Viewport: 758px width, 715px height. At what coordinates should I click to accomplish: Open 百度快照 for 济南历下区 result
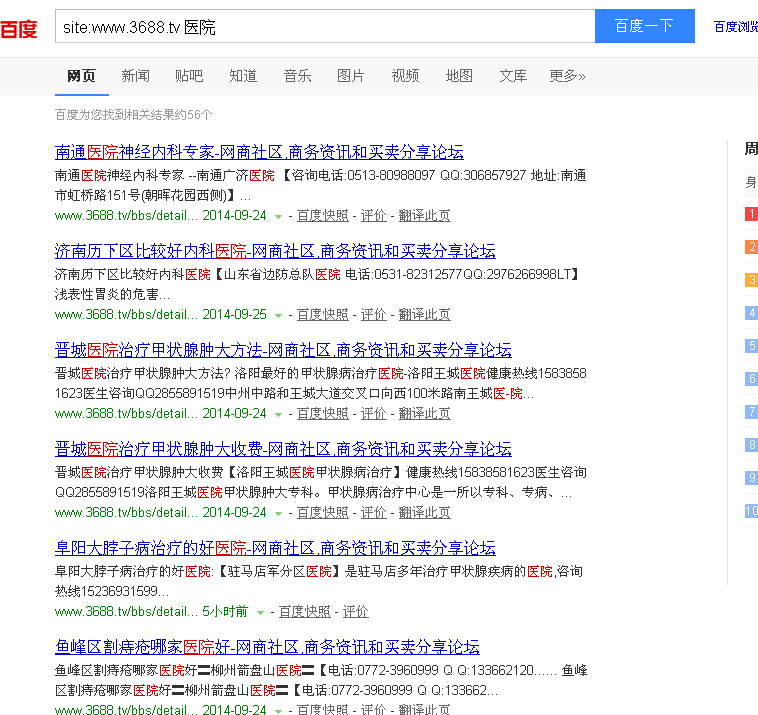tap(322, 315)
